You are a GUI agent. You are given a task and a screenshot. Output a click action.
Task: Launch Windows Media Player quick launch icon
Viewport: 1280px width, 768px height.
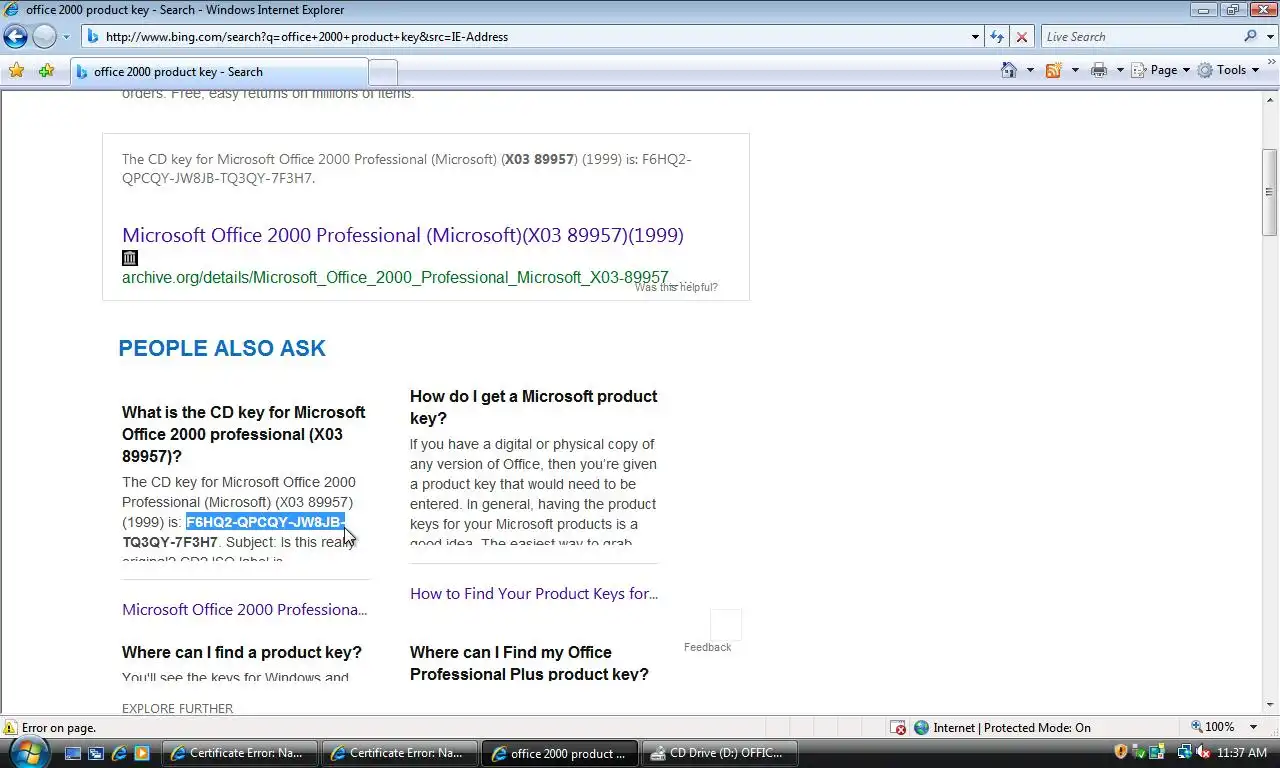(x=142, y=753)
